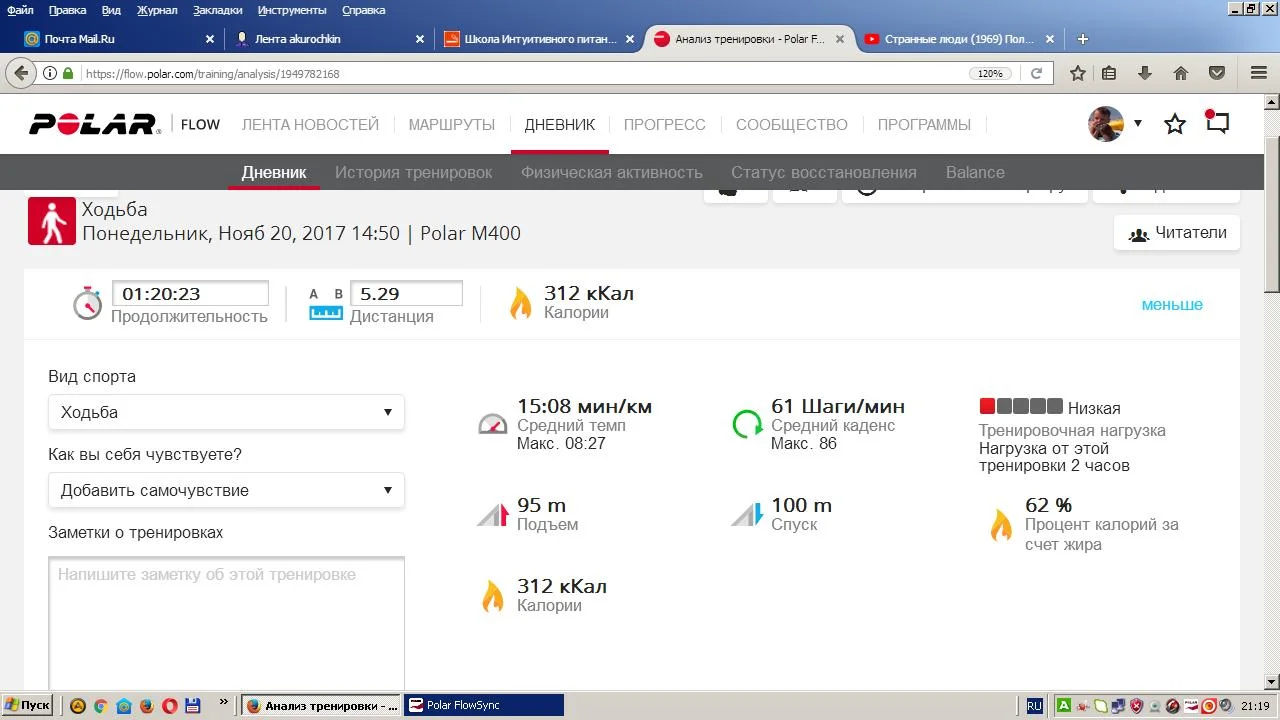Switch to the Лента akurochkin tab
The width and height of the screenshot is (1280, 720).
328,39
